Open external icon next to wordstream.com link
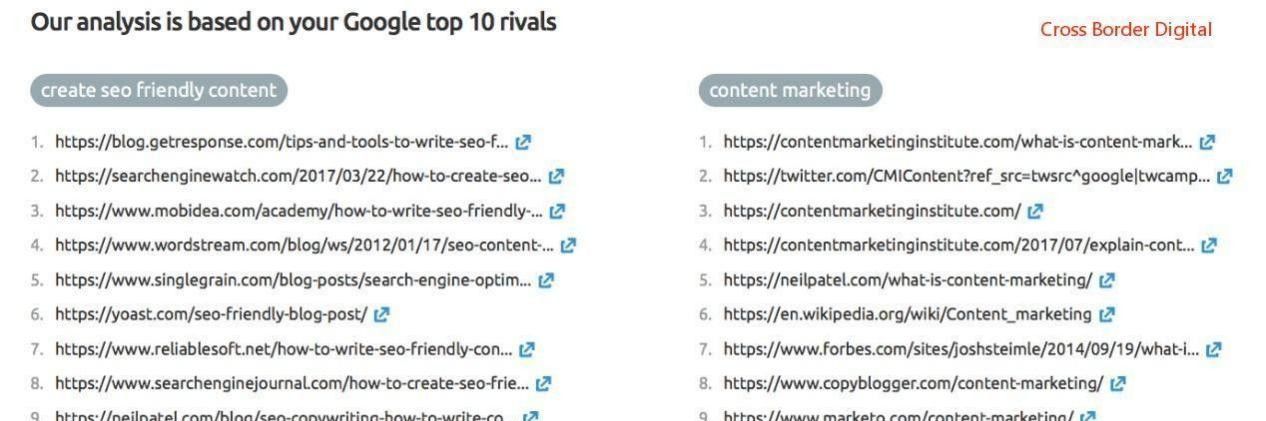 point(568,245)
